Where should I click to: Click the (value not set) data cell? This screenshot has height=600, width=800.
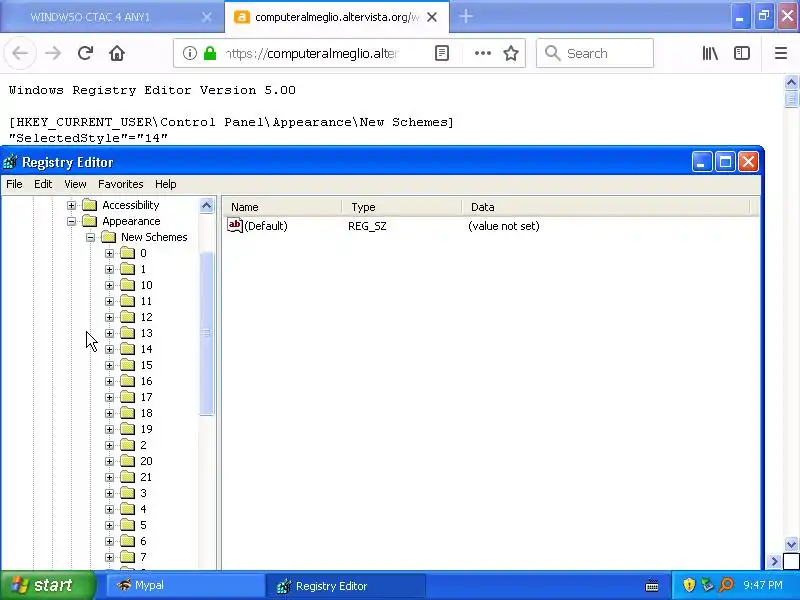[504, 226]
